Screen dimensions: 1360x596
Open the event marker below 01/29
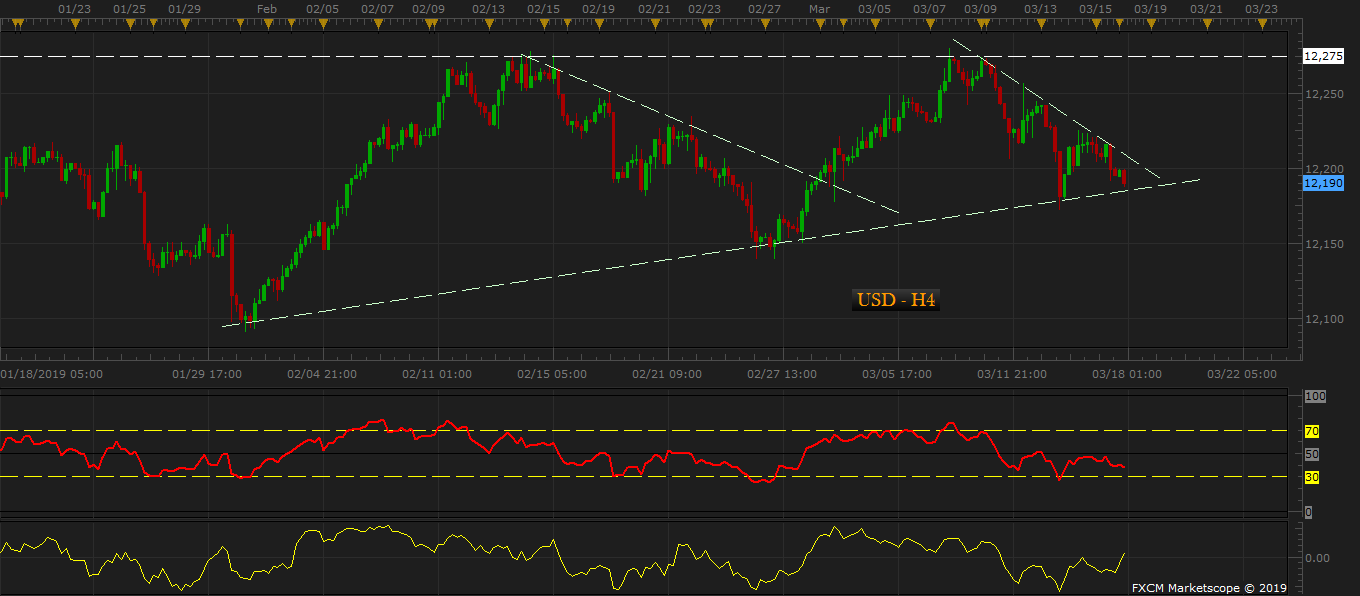(x=186, y=26)
